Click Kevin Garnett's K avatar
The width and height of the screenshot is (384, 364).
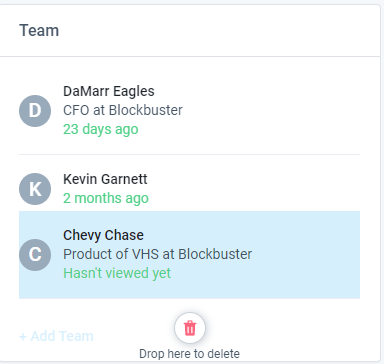click(x=35, y=189)
